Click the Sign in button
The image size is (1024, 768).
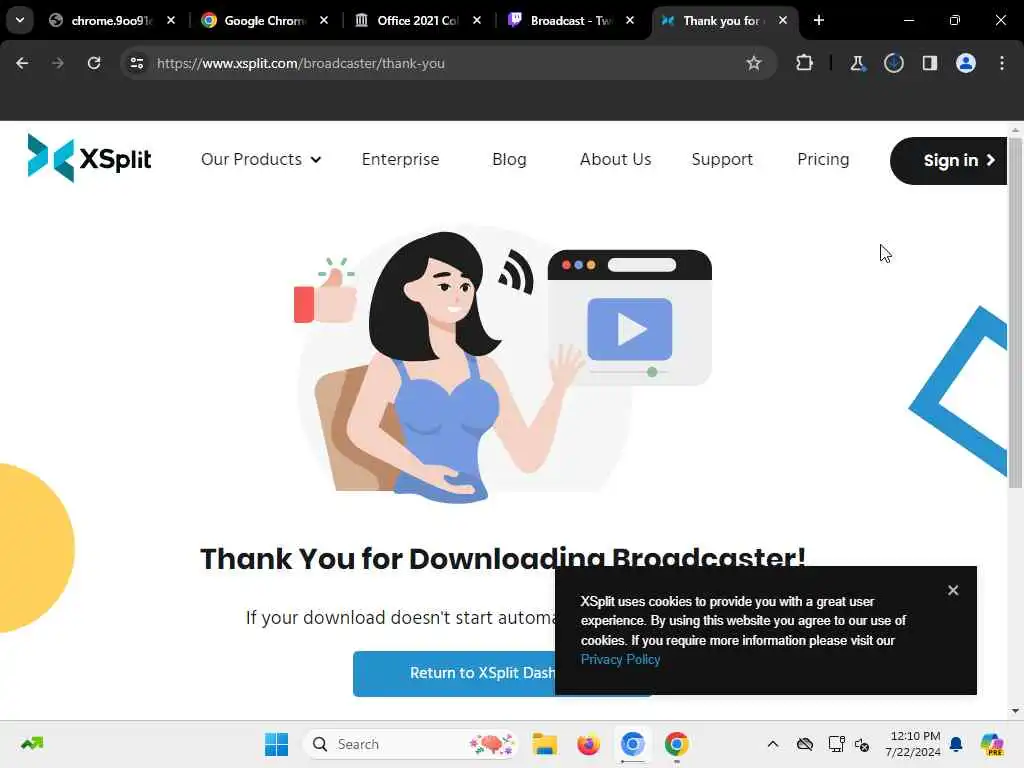[x=950, y=161]
